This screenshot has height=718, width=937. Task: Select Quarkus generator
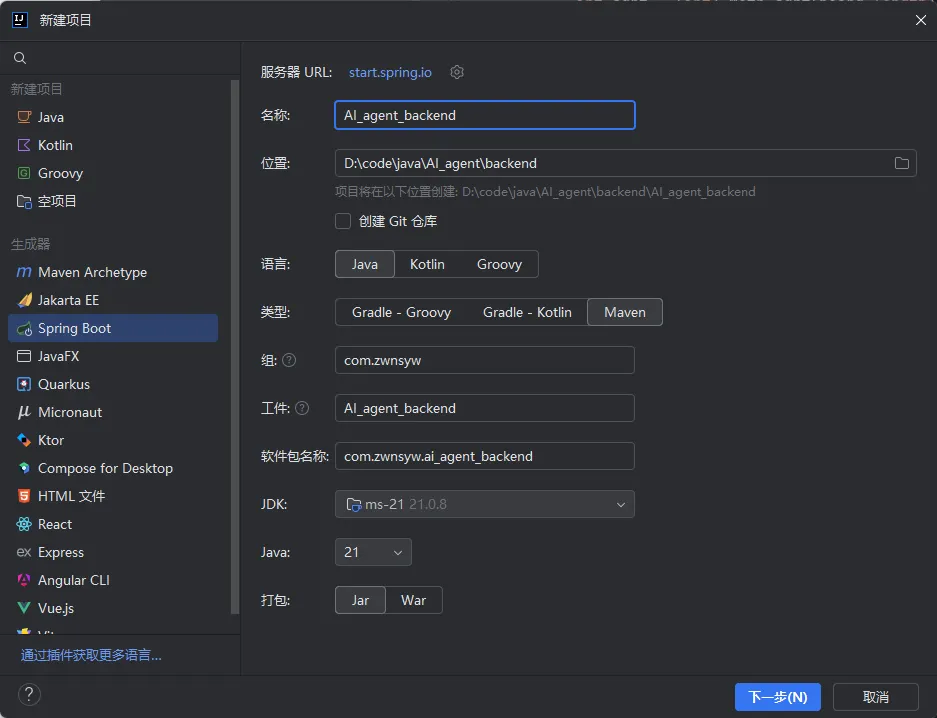point(113,385)
